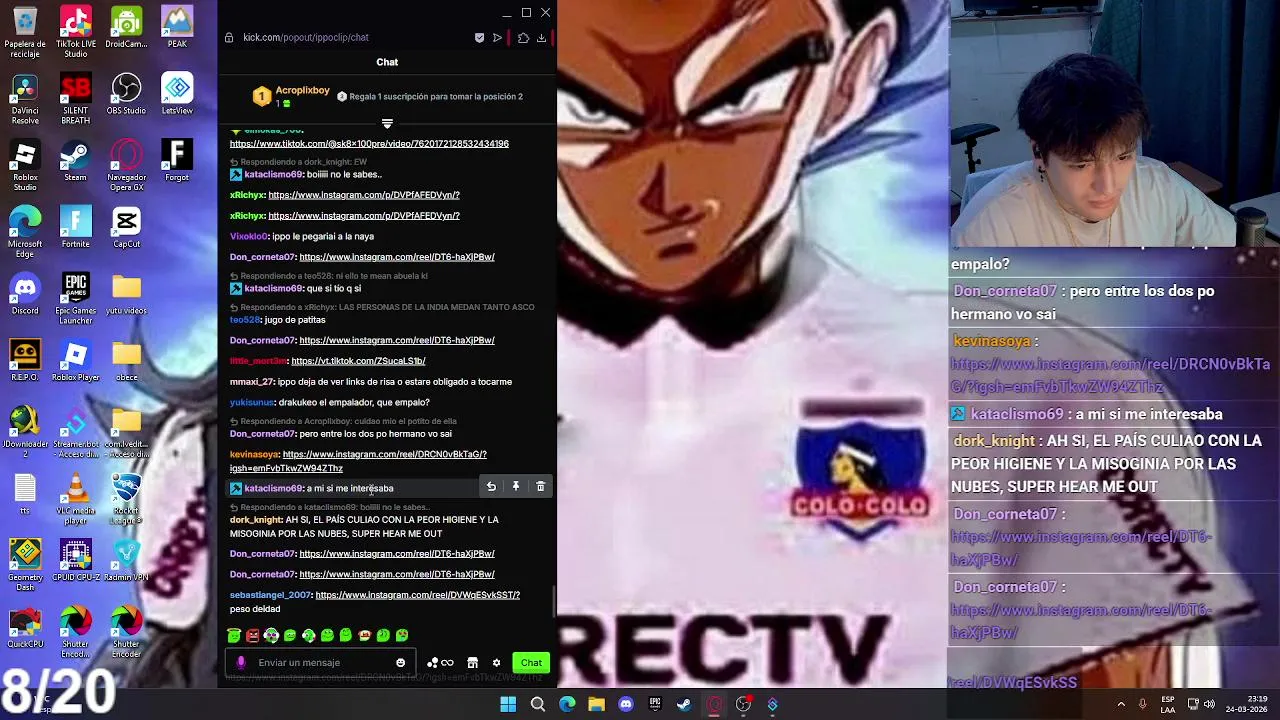Open Discord desktop shortcut
This screenshot has height=720, width=1280.
(25, 294)
